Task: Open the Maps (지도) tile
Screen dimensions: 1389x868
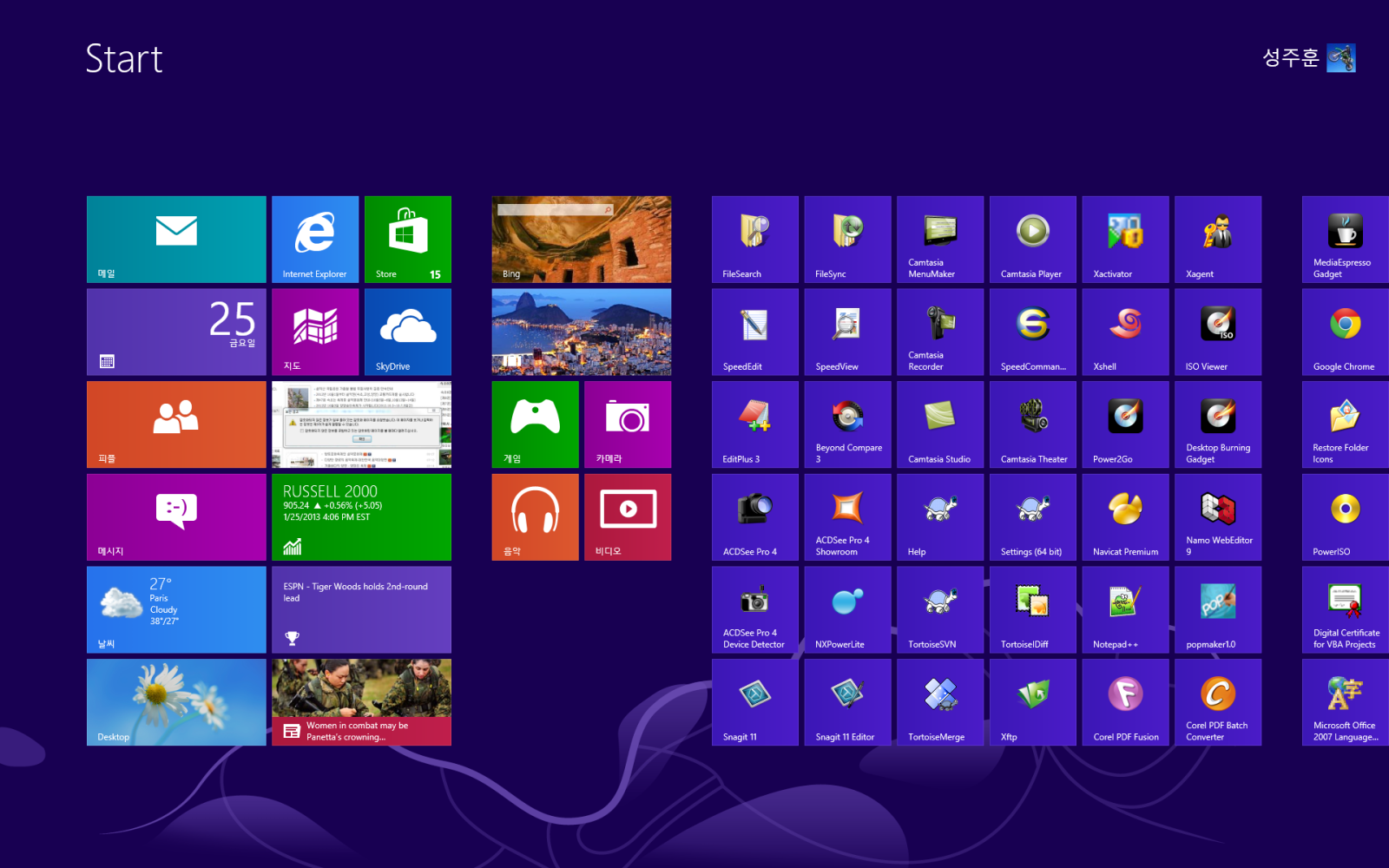Action: (315, 332)
